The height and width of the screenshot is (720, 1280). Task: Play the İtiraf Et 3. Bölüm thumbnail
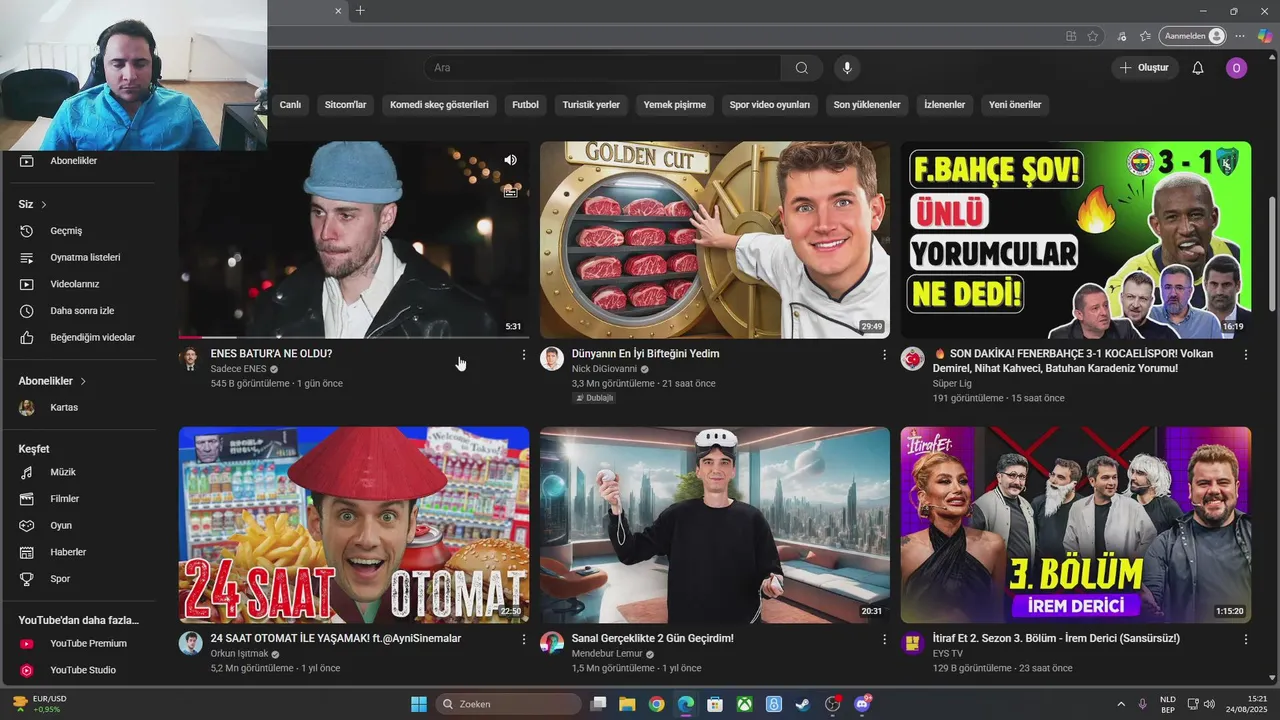click(1076, 525)
